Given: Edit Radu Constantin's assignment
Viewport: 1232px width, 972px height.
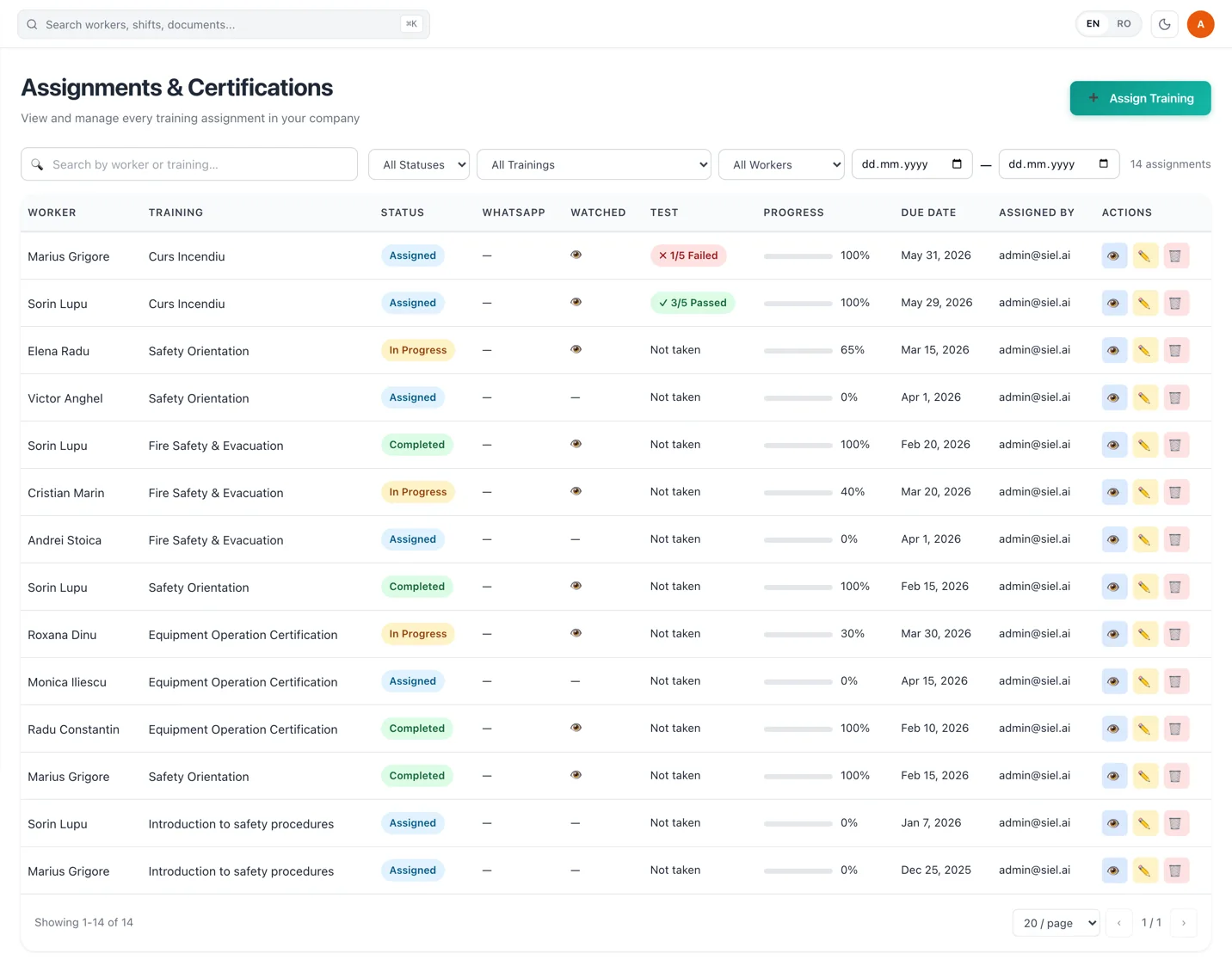Looking at the screenshot, I should [x=1145, y=729].
